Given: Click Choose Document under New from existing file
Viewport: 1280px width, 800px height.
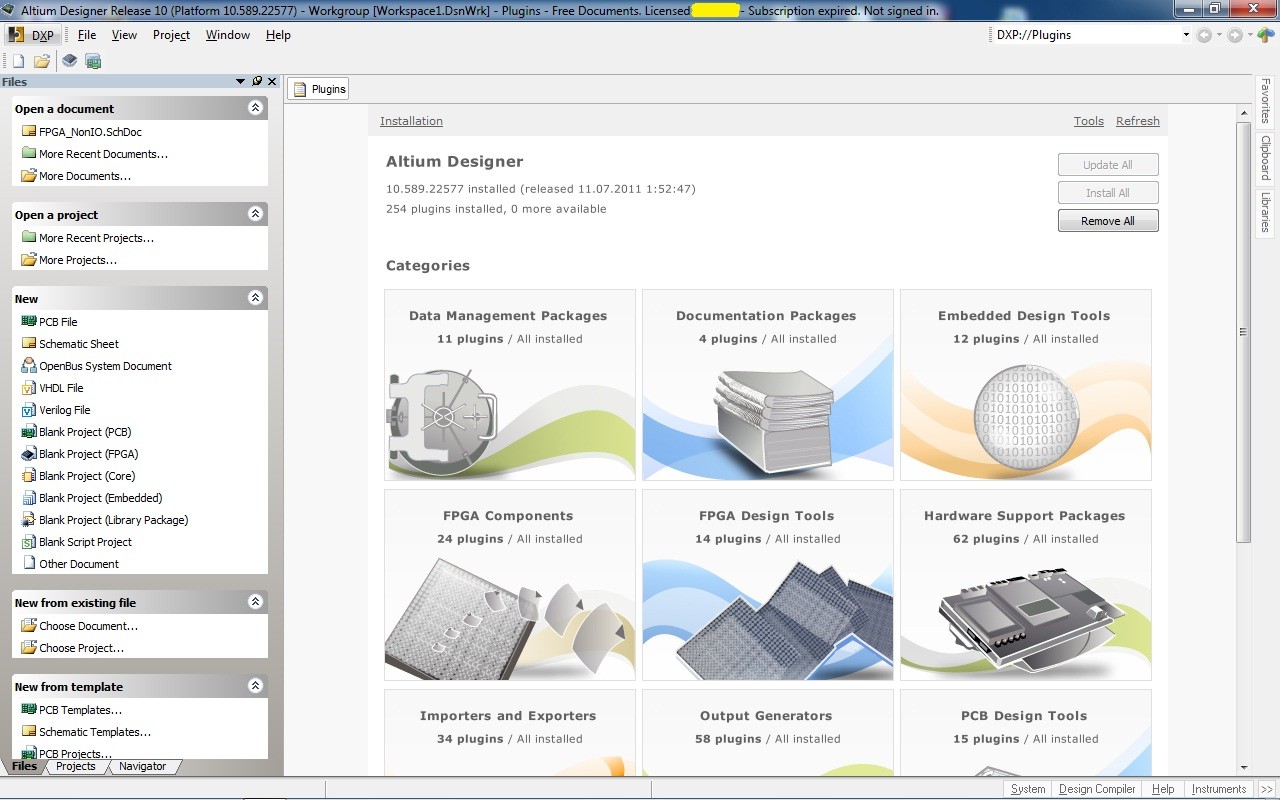Looking at the screenshot, I should [x=80, y=626].
